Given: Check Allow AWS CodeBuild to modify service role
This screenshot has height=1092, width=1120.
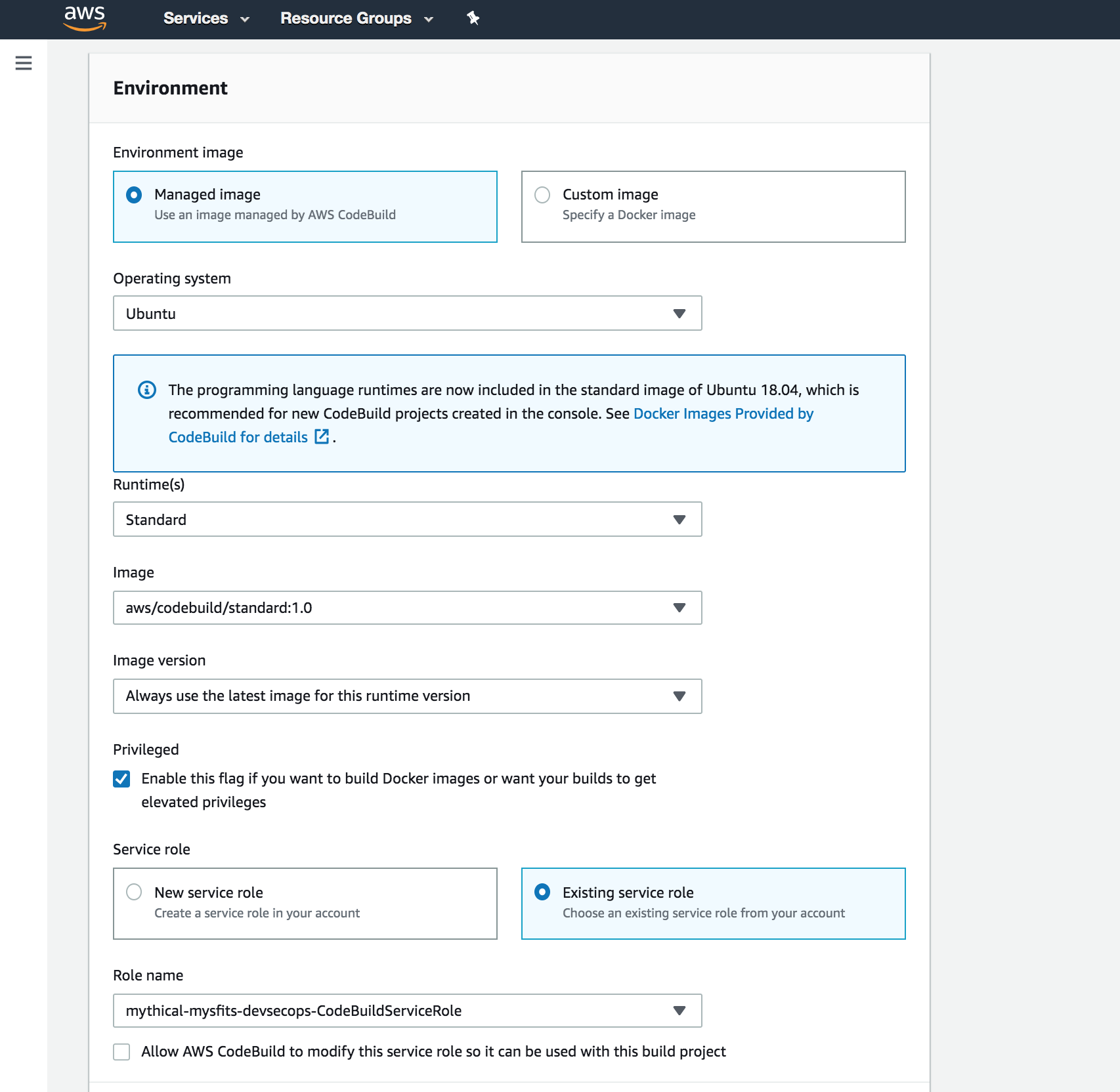Looking at the screenshot, I should (x=121, y=1052).
